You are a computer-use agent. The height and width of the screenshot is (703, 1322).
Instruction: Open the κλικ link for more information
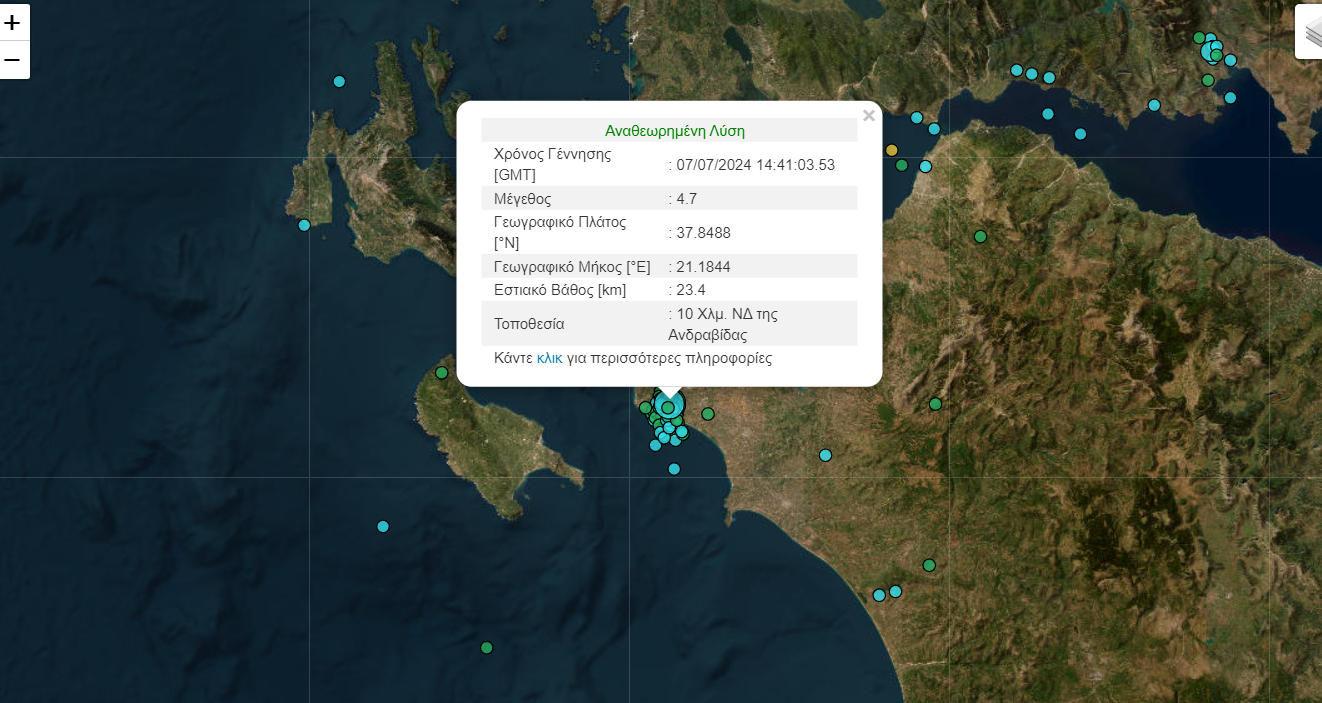[x=549, y=358]
